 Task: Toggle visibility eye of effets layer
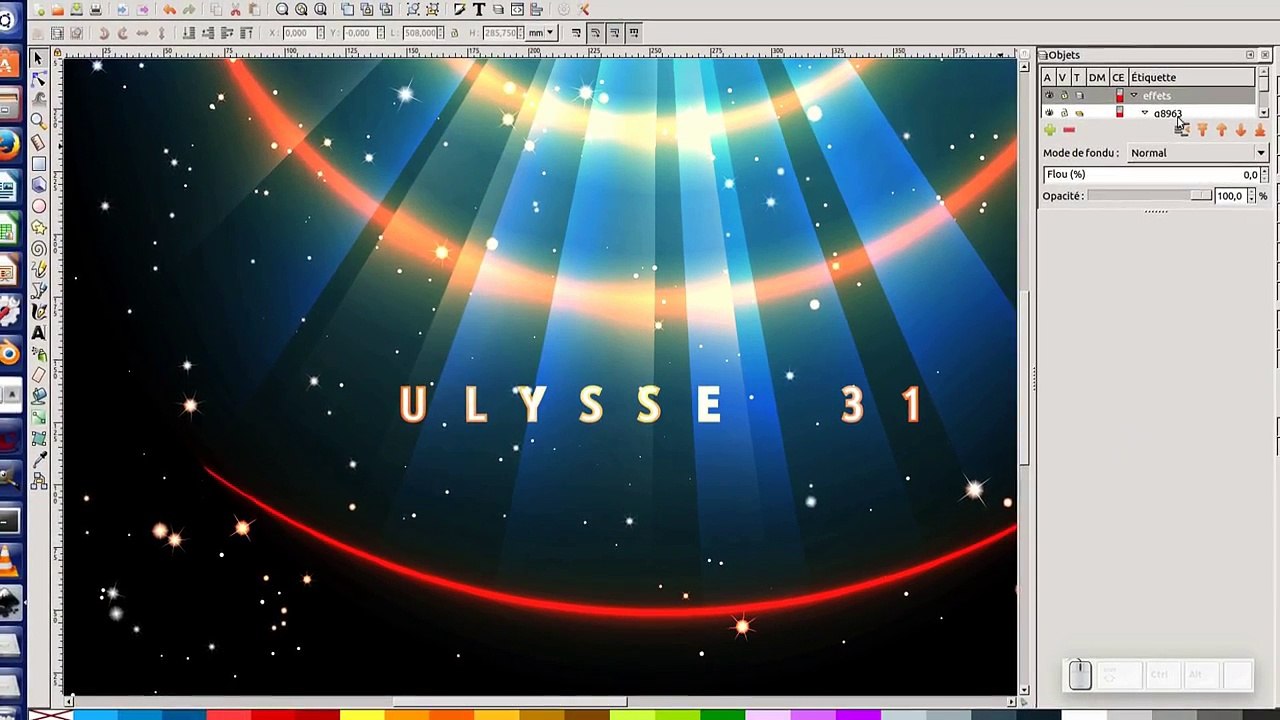(1049, 95)
